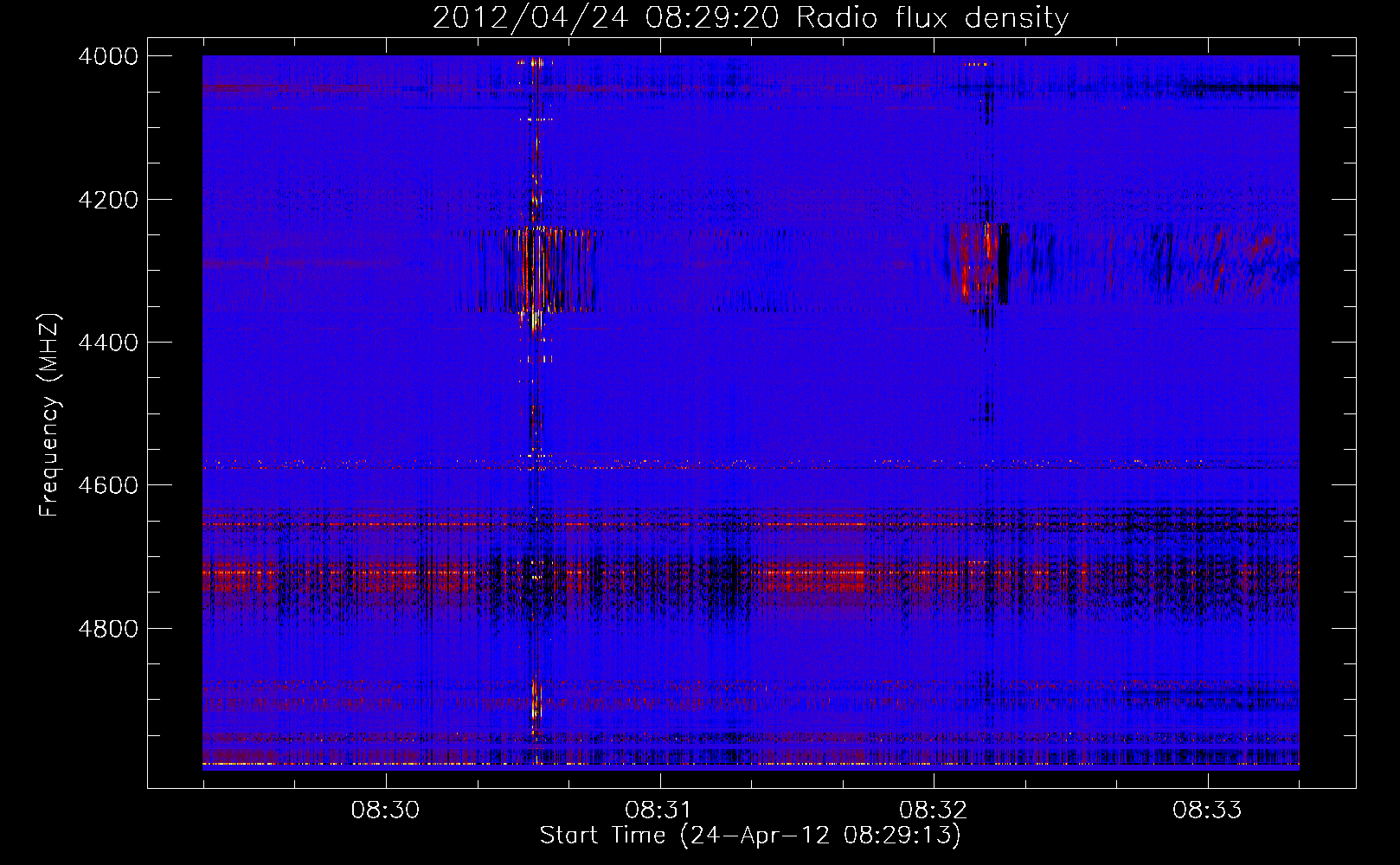Click the 08:30 time tick label

[385, 810]
